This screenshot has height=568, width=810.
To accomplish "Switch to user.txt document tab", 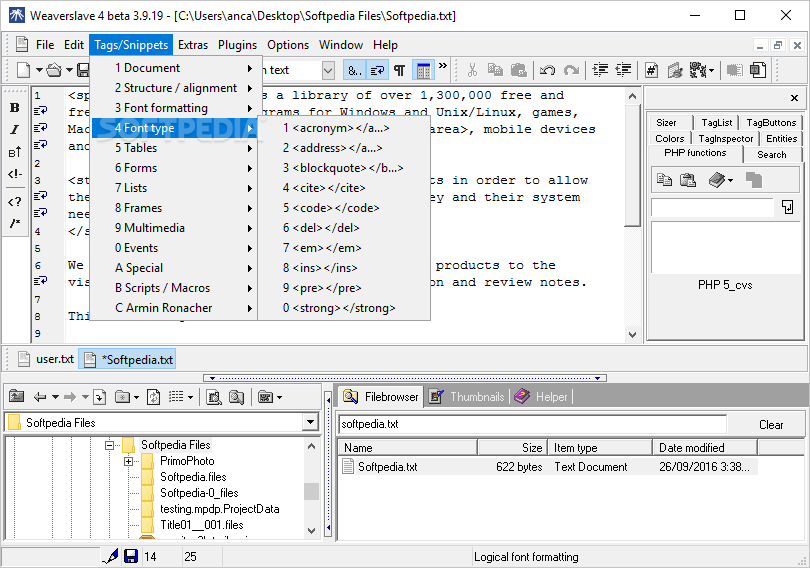I will [x=45, y=359].
